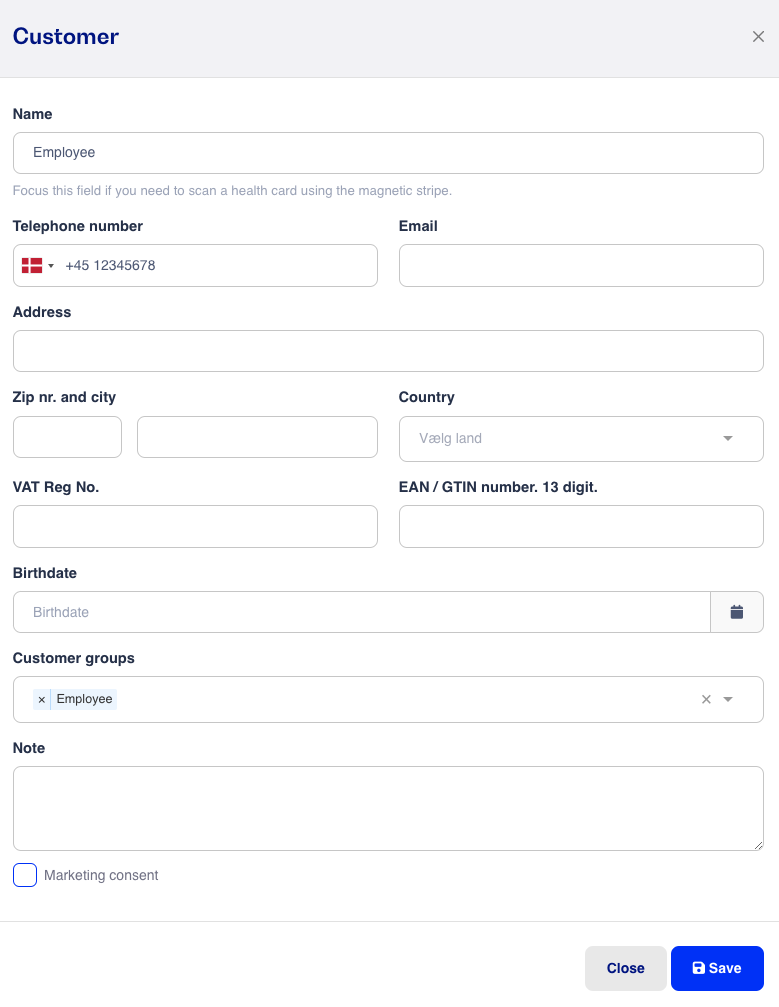Click the floppy disk icon on the Save button
779x1007 pixels.
(x=699, y=968)
